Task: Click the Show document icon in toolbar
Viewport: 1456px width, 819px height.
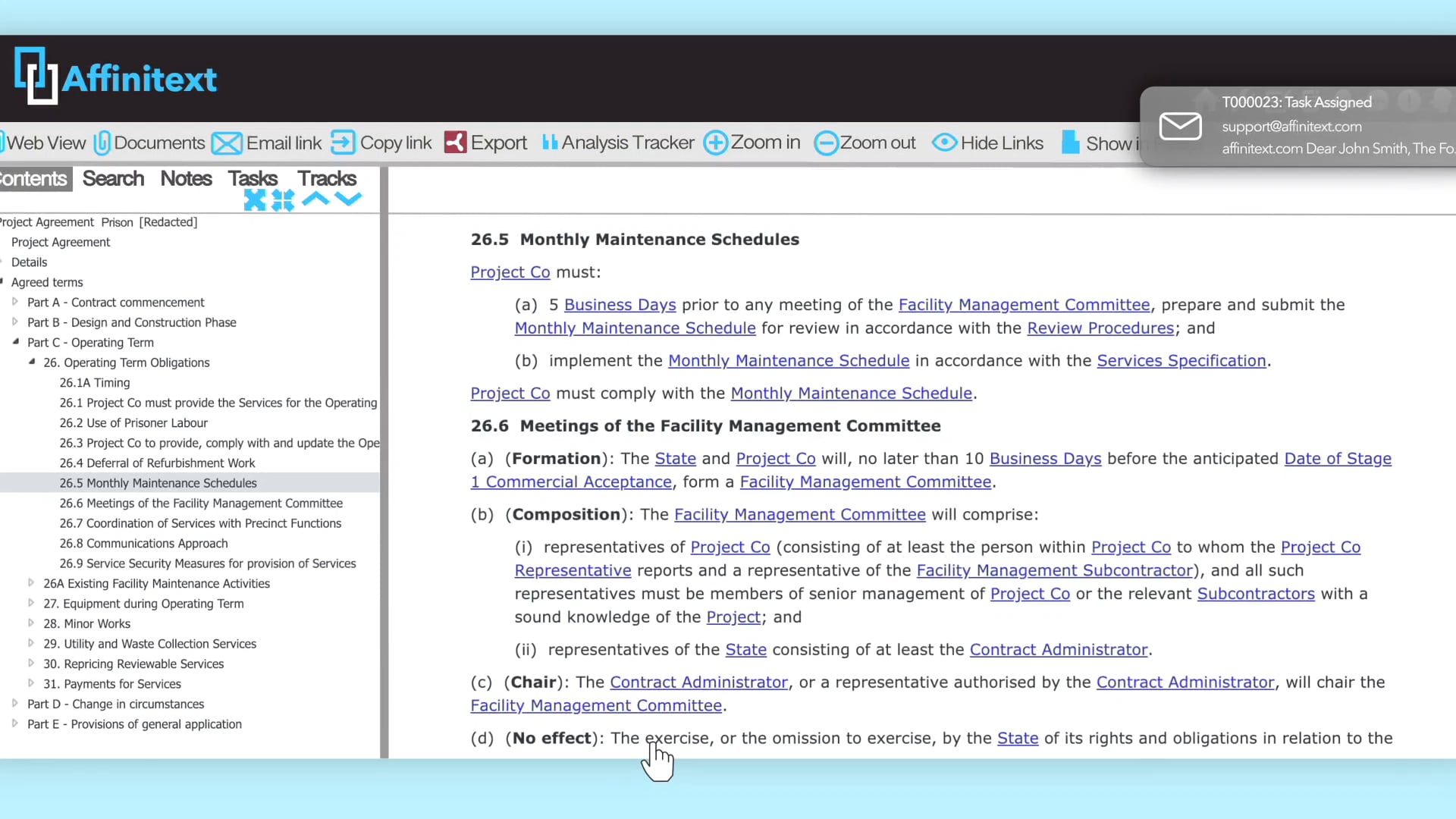Action: tap(1070, 143)
